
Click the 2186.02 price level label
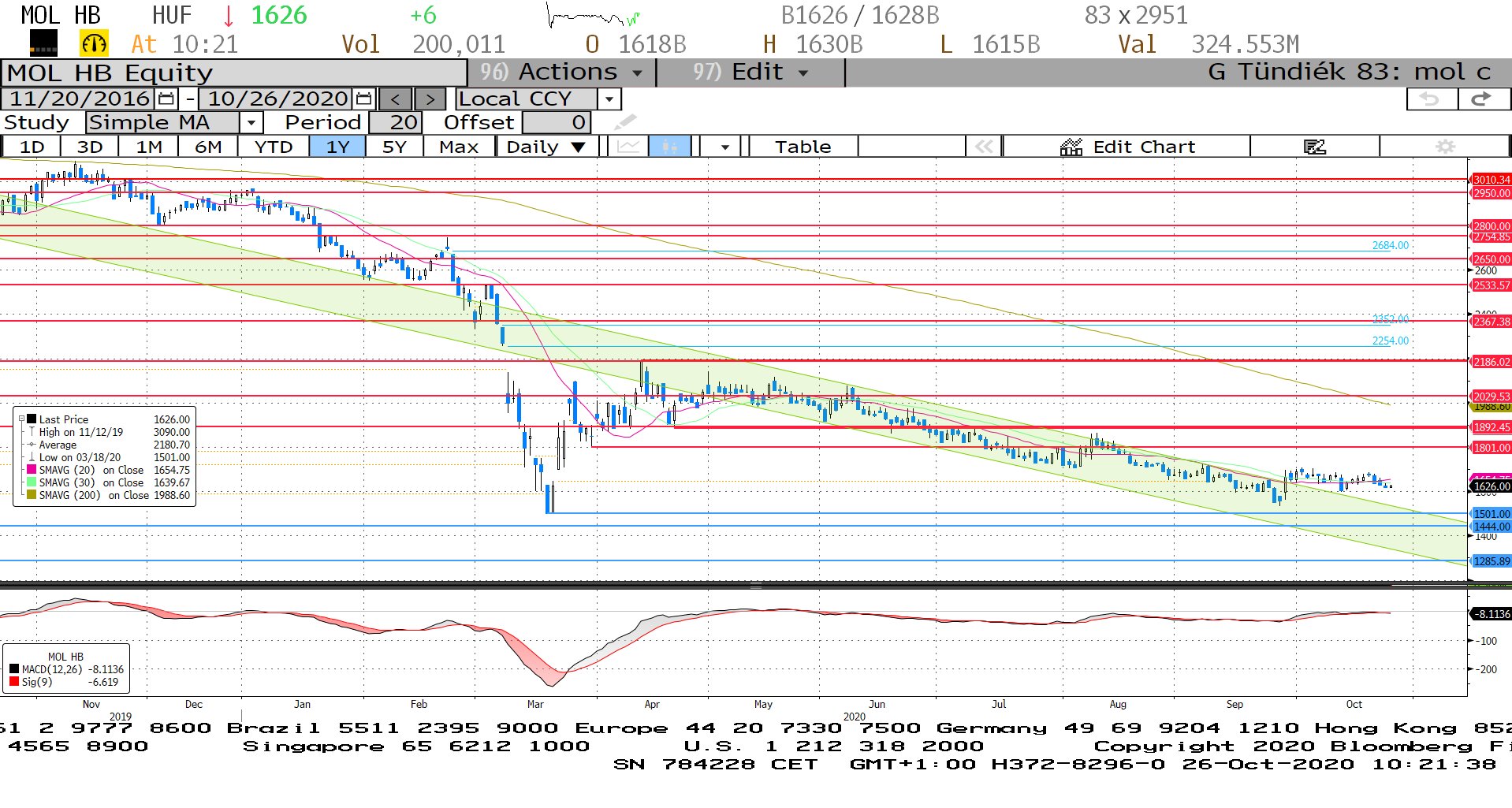[x=1492, y=362]
